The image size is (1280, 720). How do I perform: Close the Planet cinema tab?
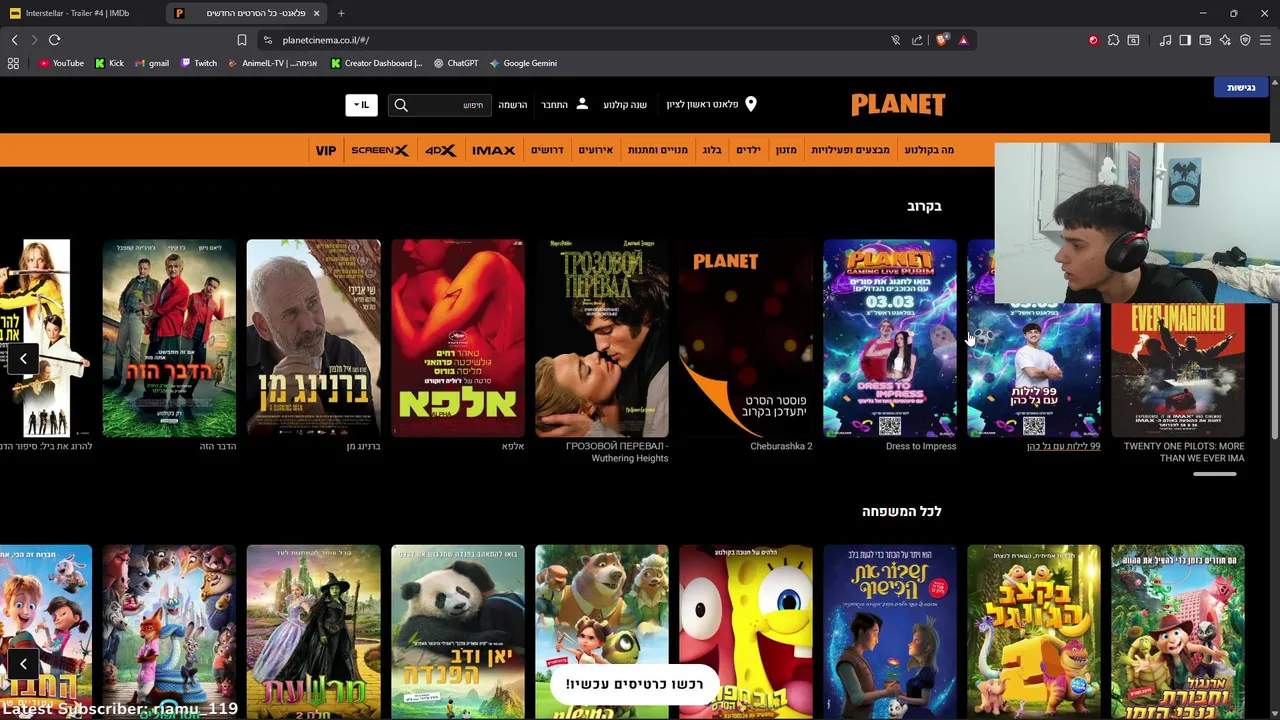click(317, 13)
